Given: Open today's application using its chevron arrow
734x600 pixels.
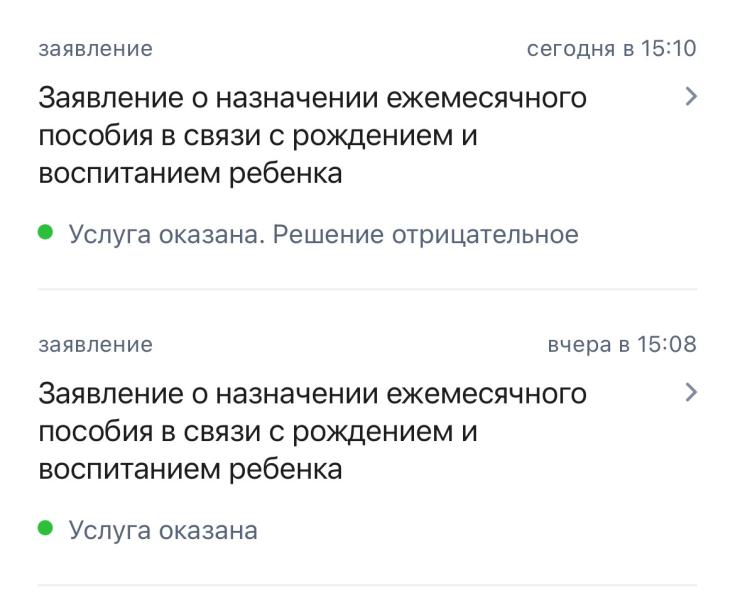Looking at the screenshot, I should click(689, 97).
